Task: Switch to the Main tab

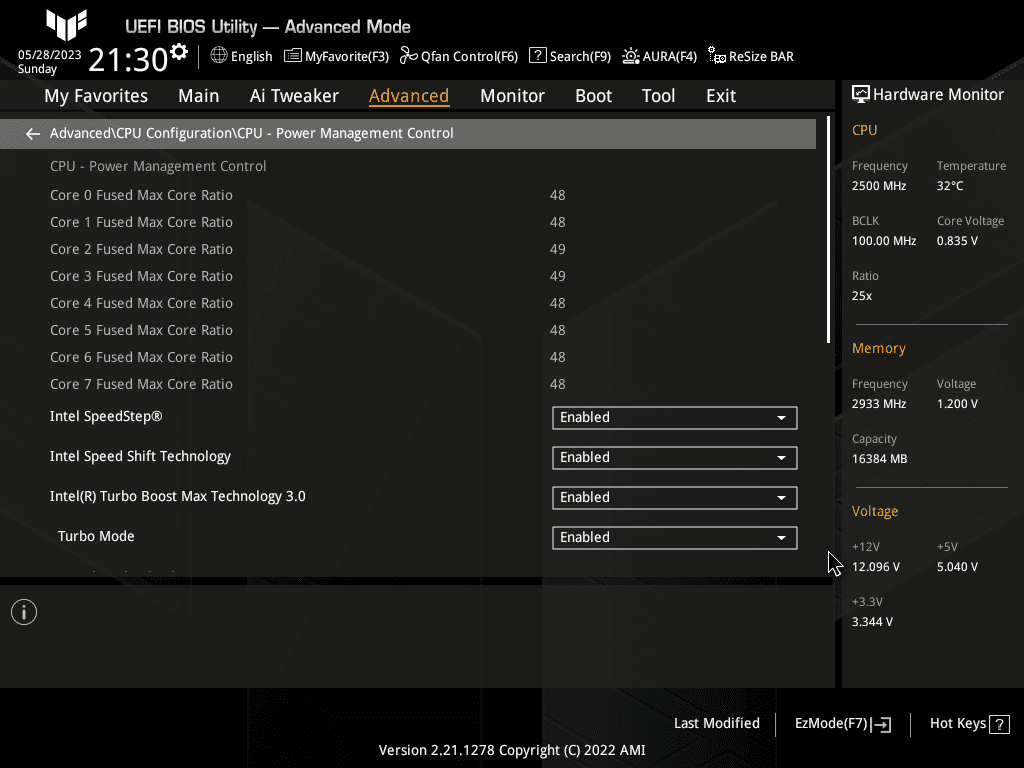Action: tap(199, 96)
